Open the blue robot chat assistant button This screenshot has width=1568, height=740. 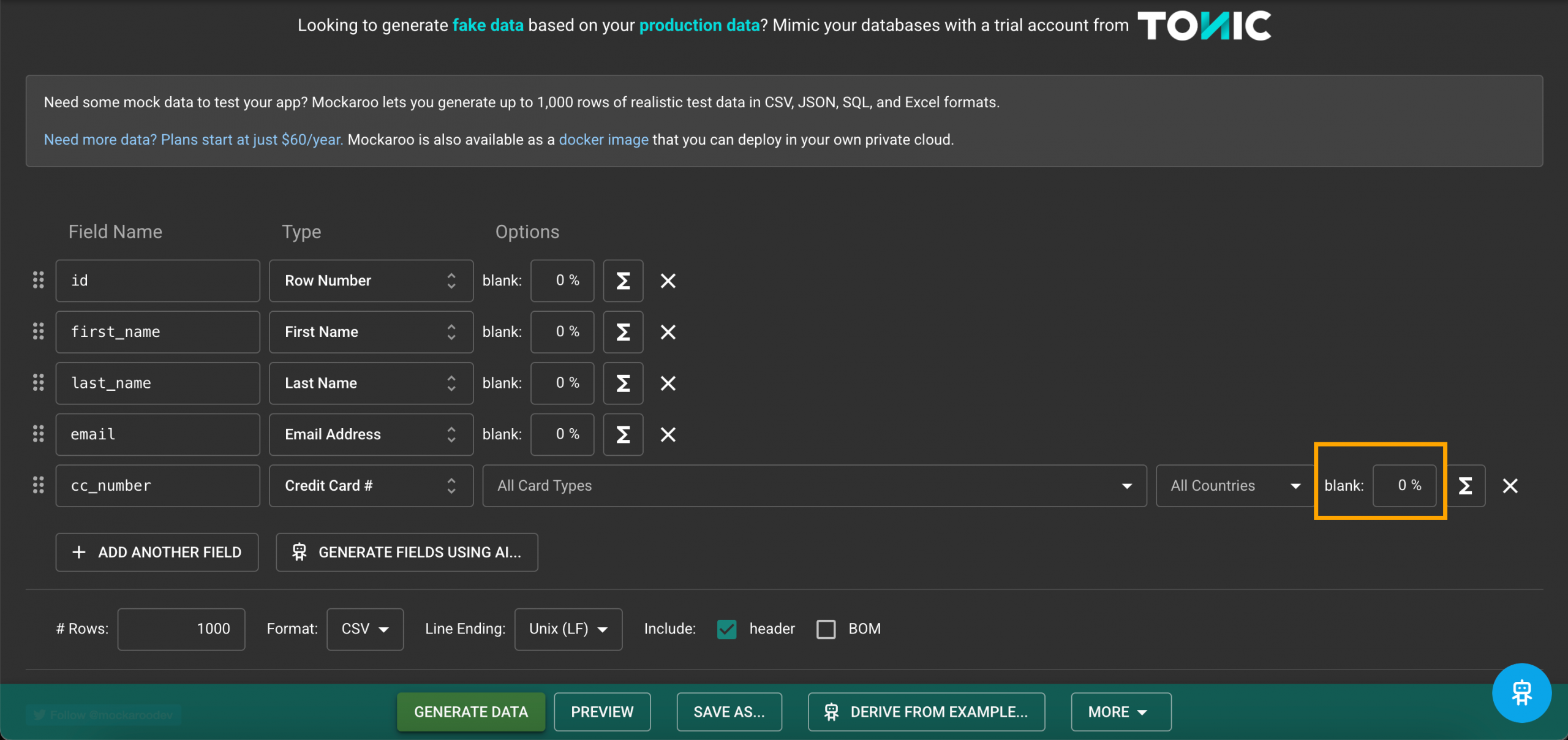[x=1521, y=693]
